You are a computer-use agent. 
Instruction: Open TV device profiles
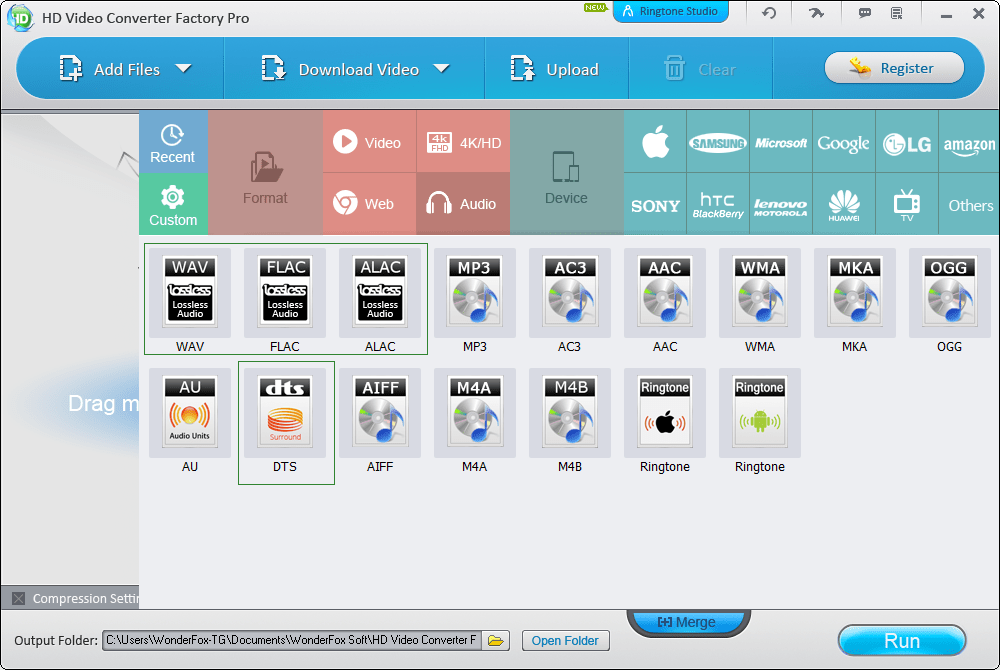[x=907, y=204]
